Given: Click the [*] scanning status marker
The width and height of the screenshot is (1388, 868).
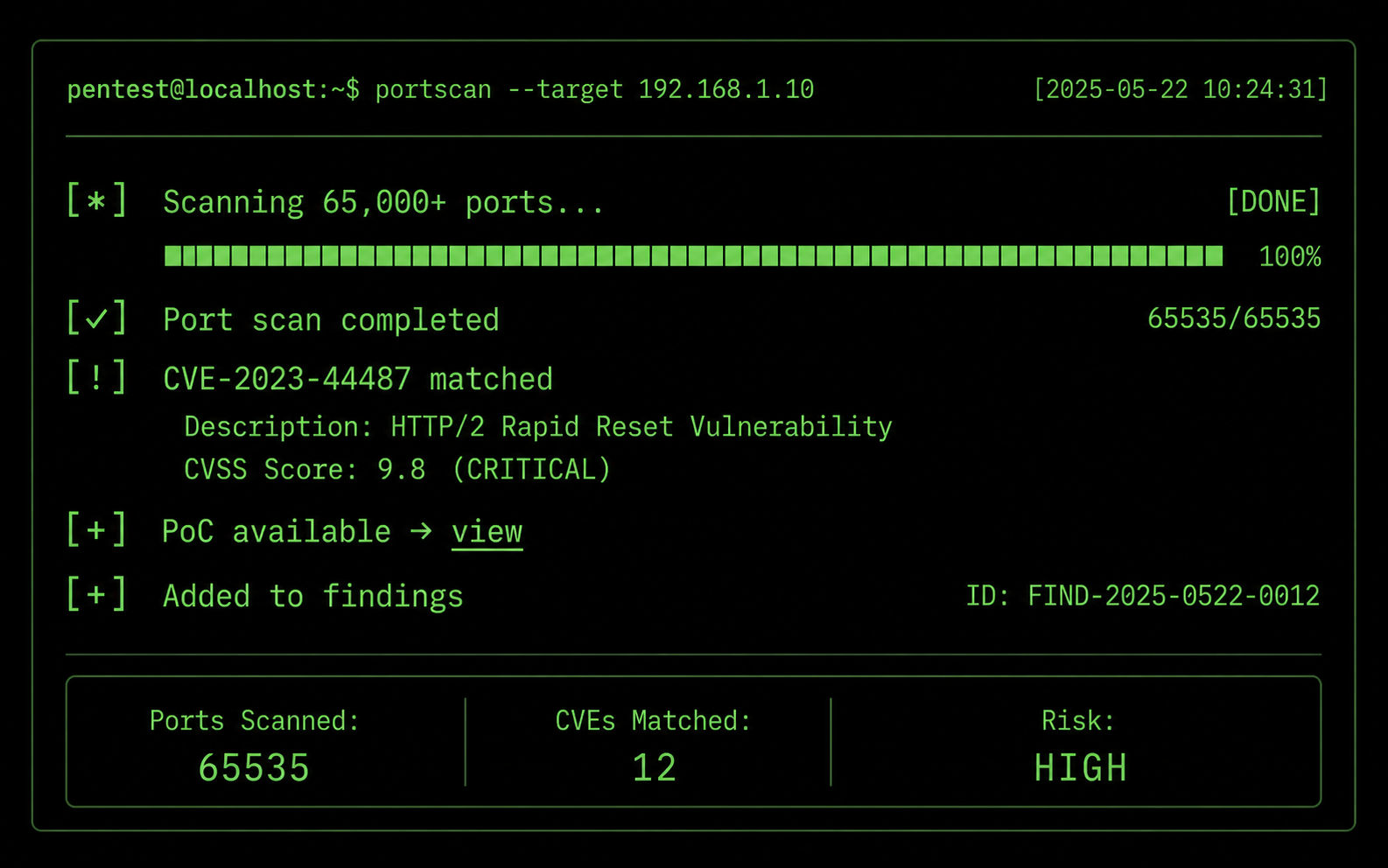Looking at the screenshot, I should tap(97, 200).
